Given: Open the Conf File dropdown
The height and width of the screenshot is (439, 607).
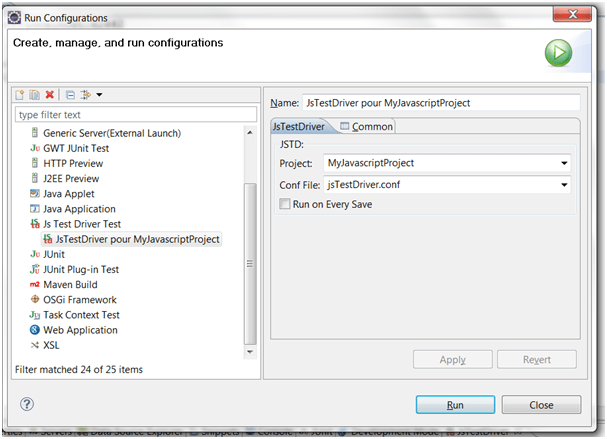Looking at the screenshot, I should tap(565, 185).
